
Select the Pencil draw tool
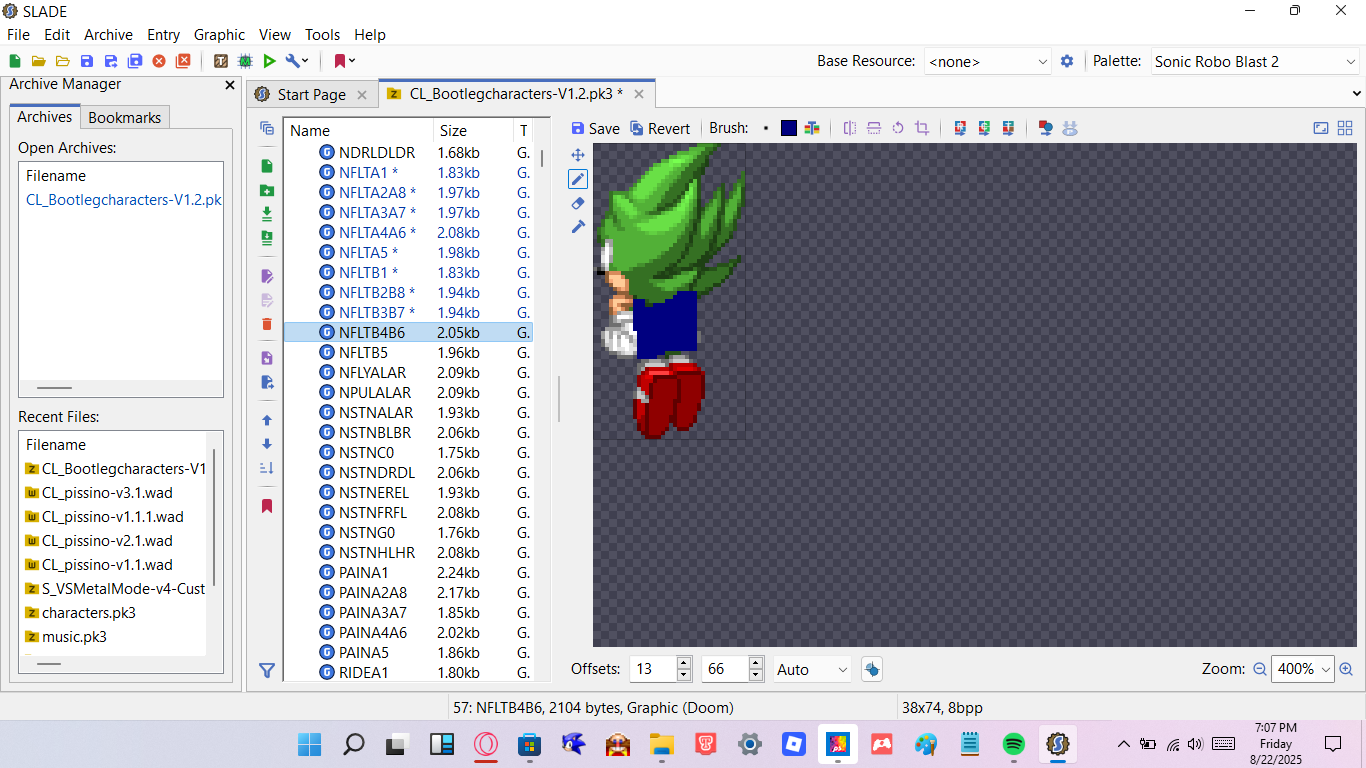pyautogui.click(x=578, y=179)
